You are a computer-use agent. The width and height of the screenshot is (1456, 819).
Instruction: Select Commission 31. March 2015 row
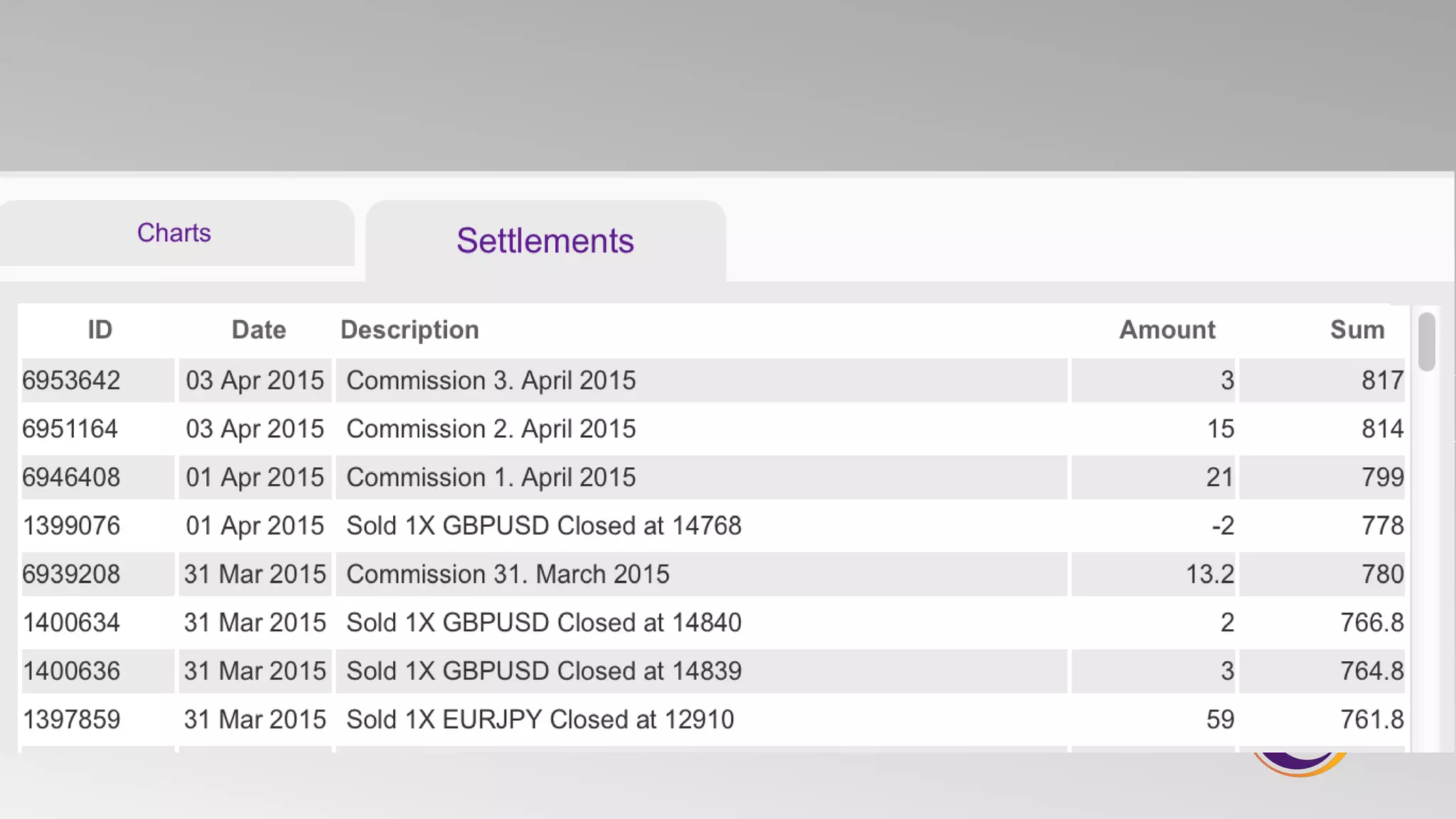tap(508, 574)
